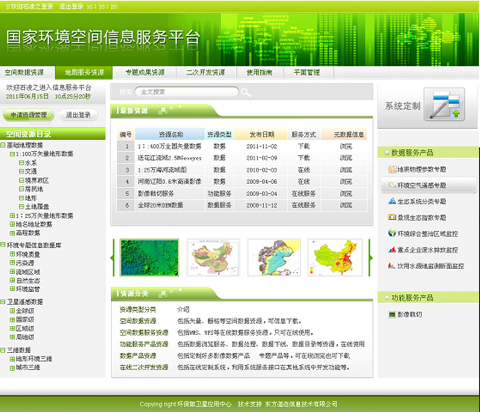Open the 在线二次开发资源 category link
Screen dimensions: 480x412
(144, 367)
